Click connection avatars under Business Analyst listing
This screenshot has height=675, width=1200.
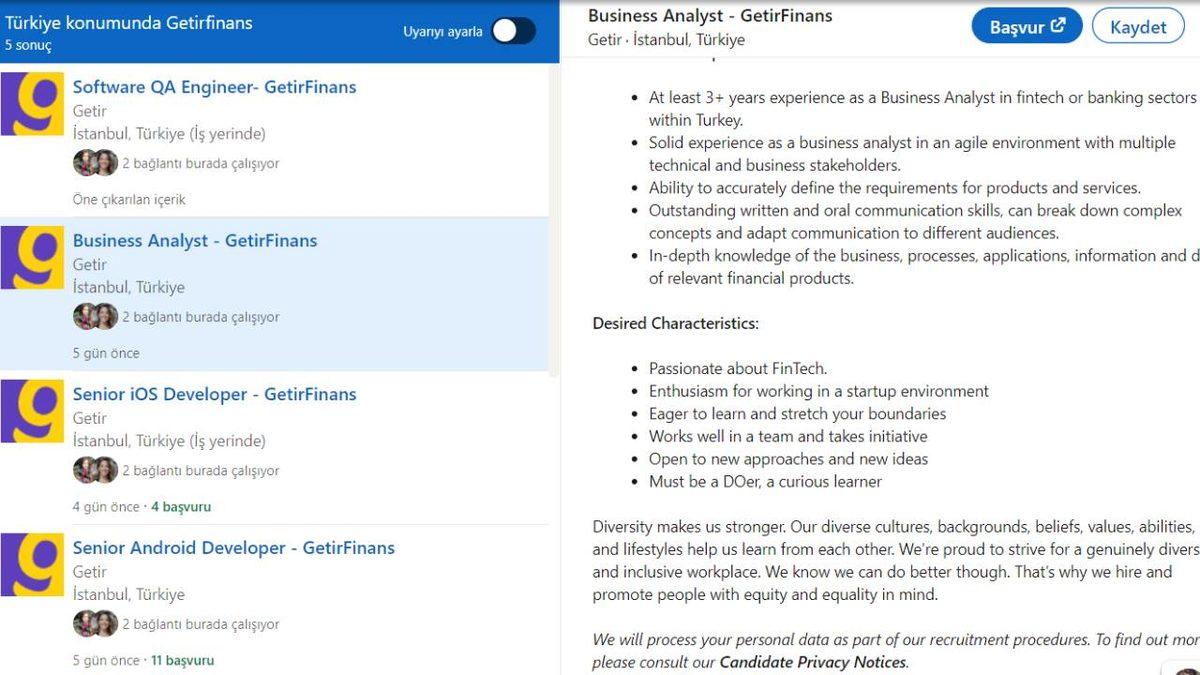click(95, 317)
